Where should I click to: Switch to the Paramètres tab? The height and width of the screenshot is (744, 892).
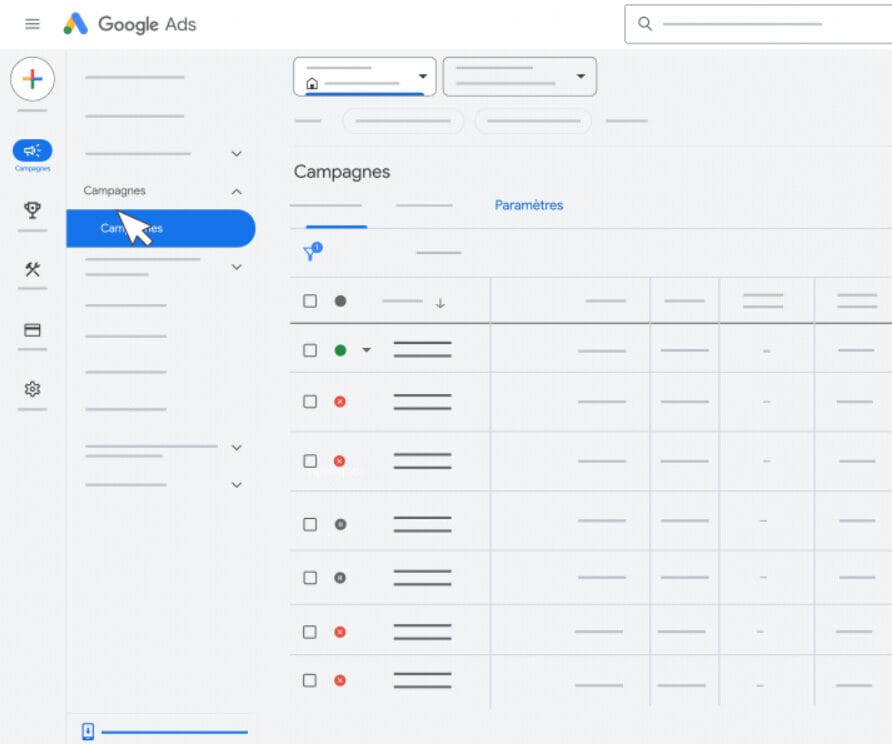point(529,205)
